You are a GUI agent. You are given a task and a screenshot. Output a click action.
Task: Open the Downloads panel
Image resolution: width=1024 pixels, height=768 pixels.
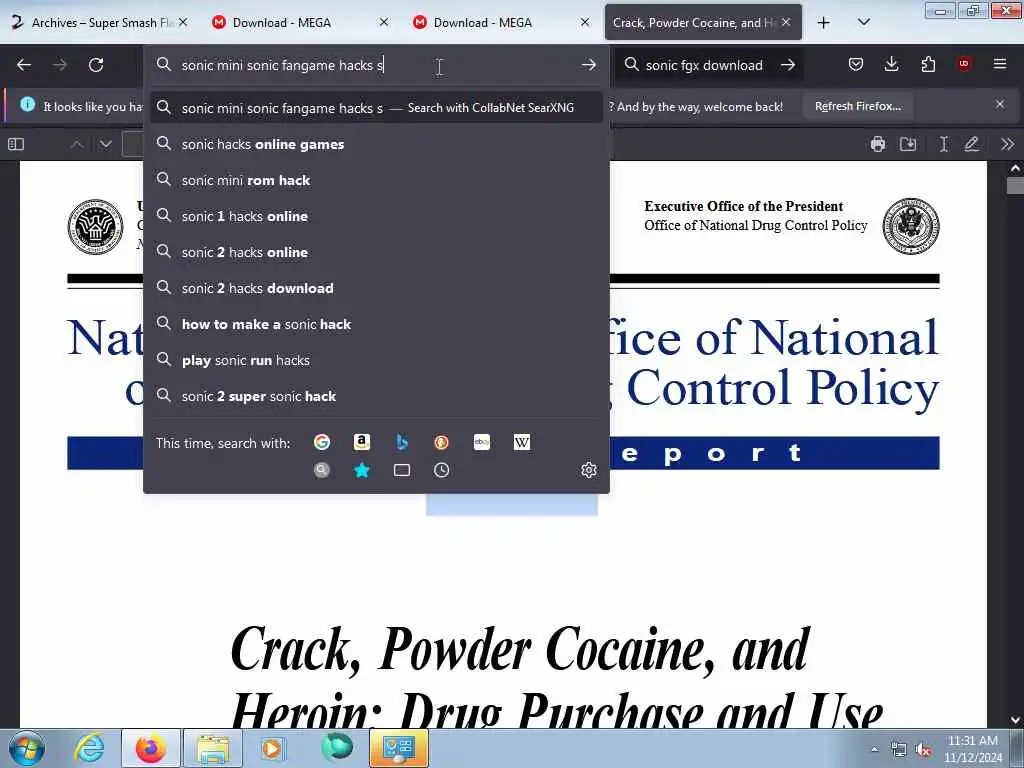click(x=891, y=64)
